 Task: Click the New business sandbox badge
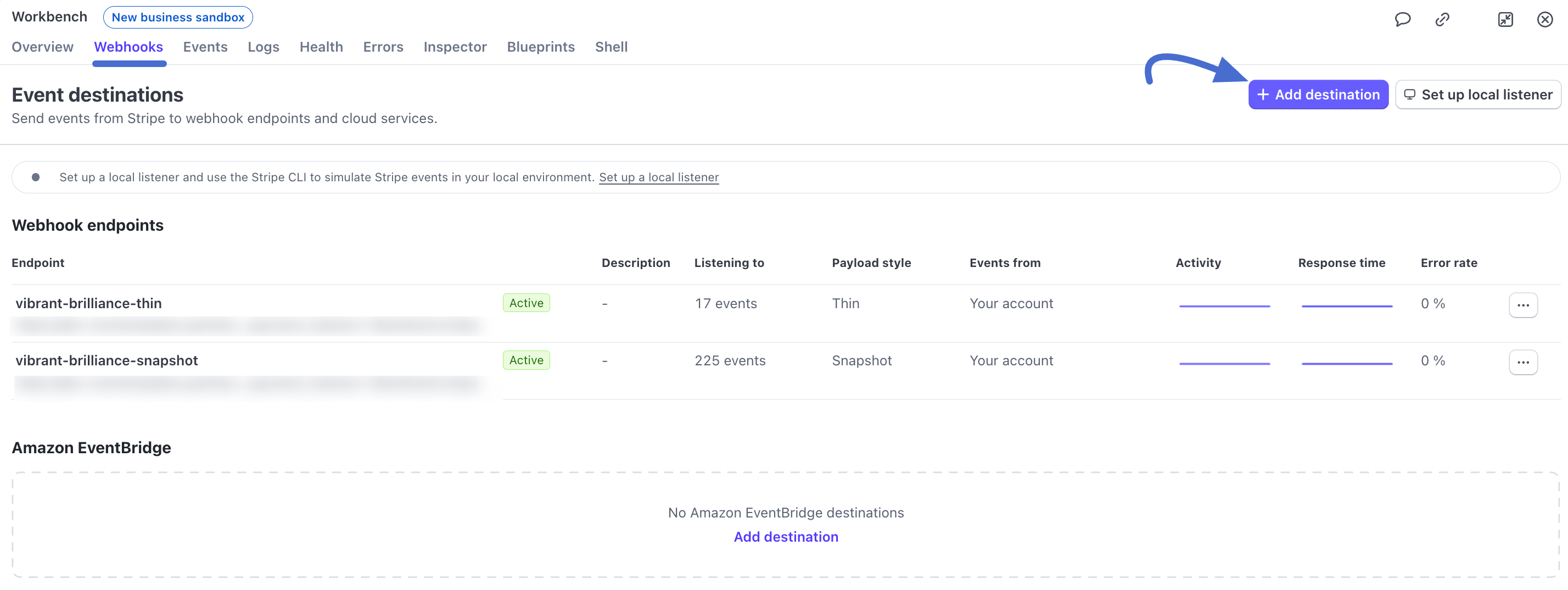tap(178, 17)
